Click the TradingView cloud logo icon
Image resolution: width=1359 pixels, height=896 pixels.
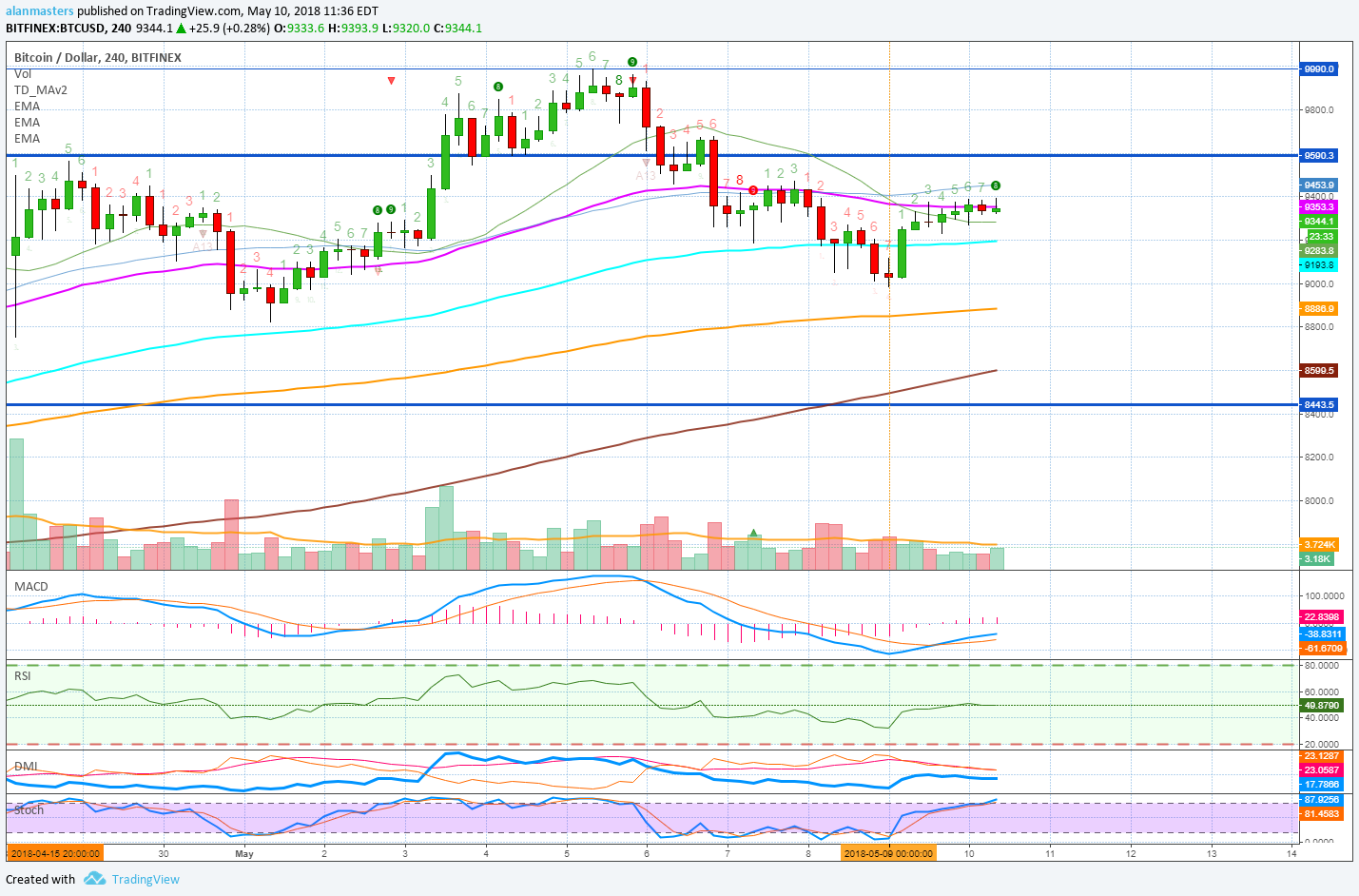pyautogui.click(x=94, y=879)
